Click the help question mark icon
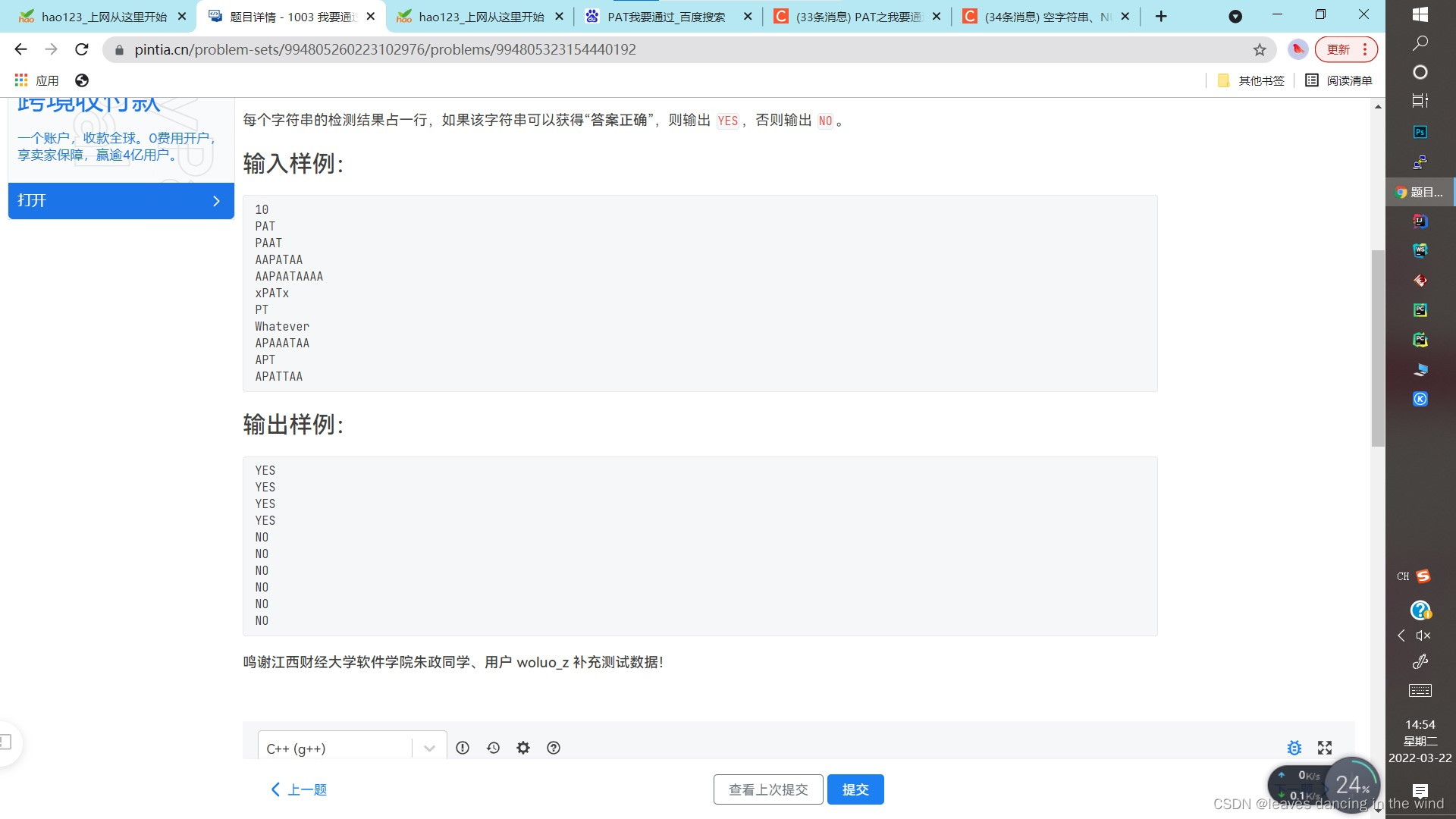Image resolution: width=1456 pixels, height=819 pixels. 554,748
